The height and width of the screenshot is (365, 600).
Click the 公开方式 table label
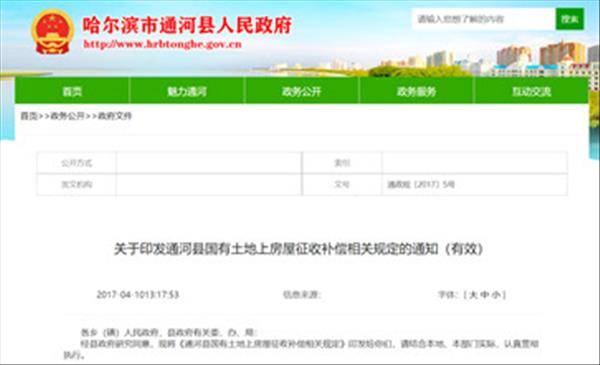(77, 163)
